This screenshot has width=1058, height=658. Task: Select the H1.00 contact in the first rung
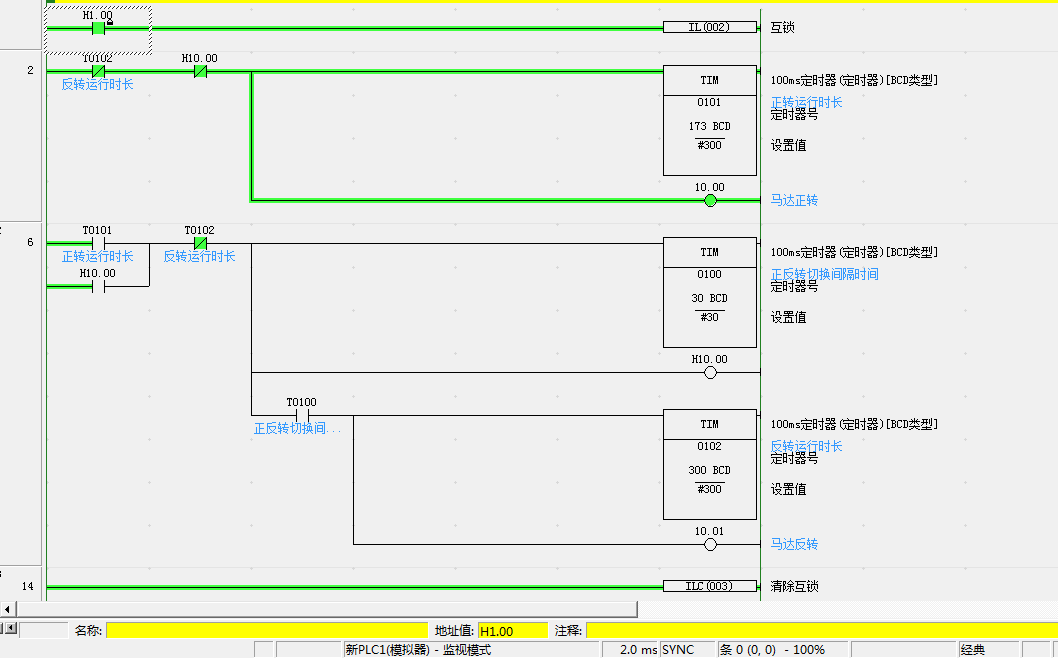click(99, 28)
